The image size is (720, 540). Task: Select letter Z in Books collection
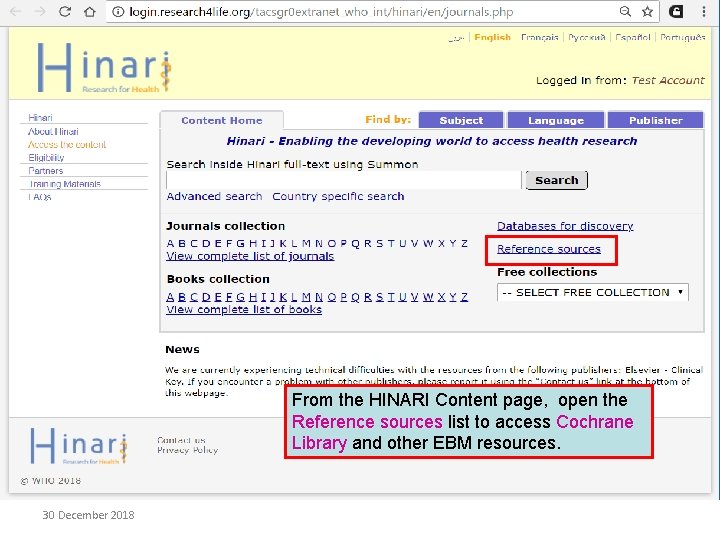pos(464,297)
